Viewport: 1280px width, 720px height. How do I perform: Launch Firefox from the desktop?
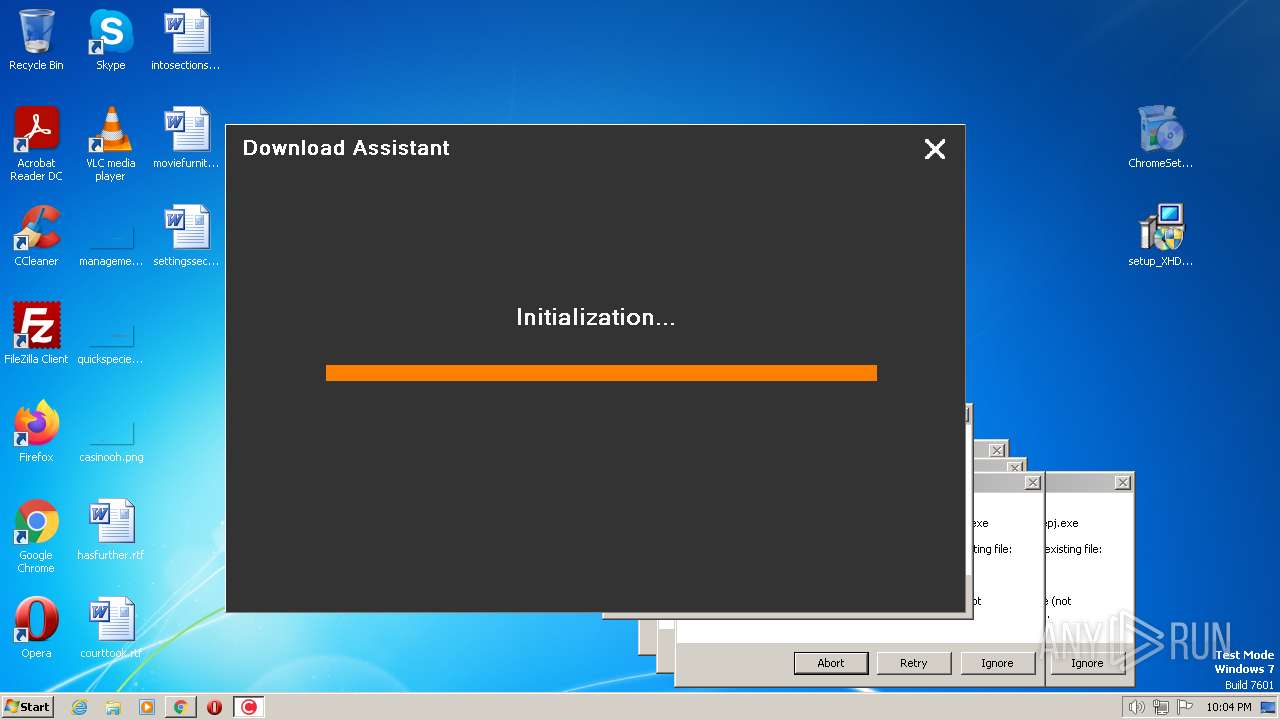coord(36,432)
